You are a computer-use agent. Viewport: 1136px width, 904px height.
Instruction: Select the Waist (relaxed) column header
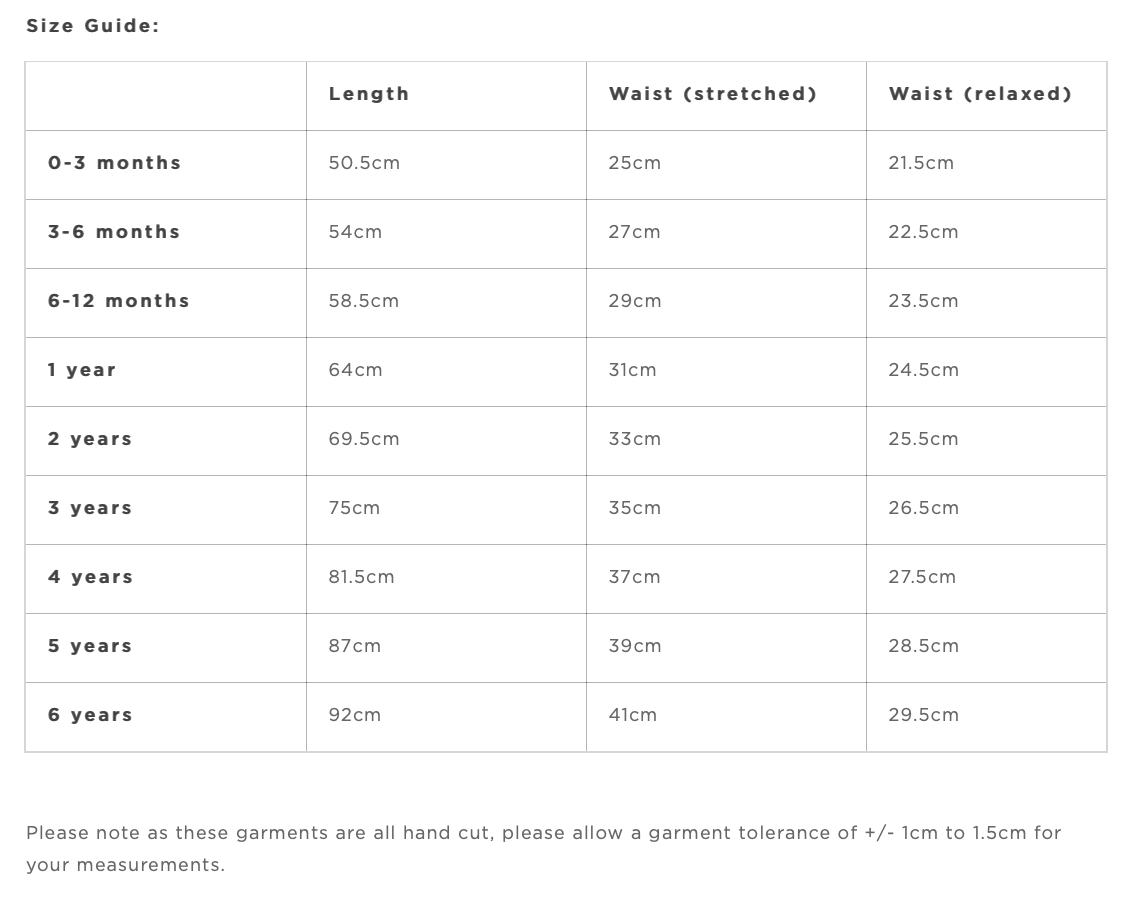980,94
